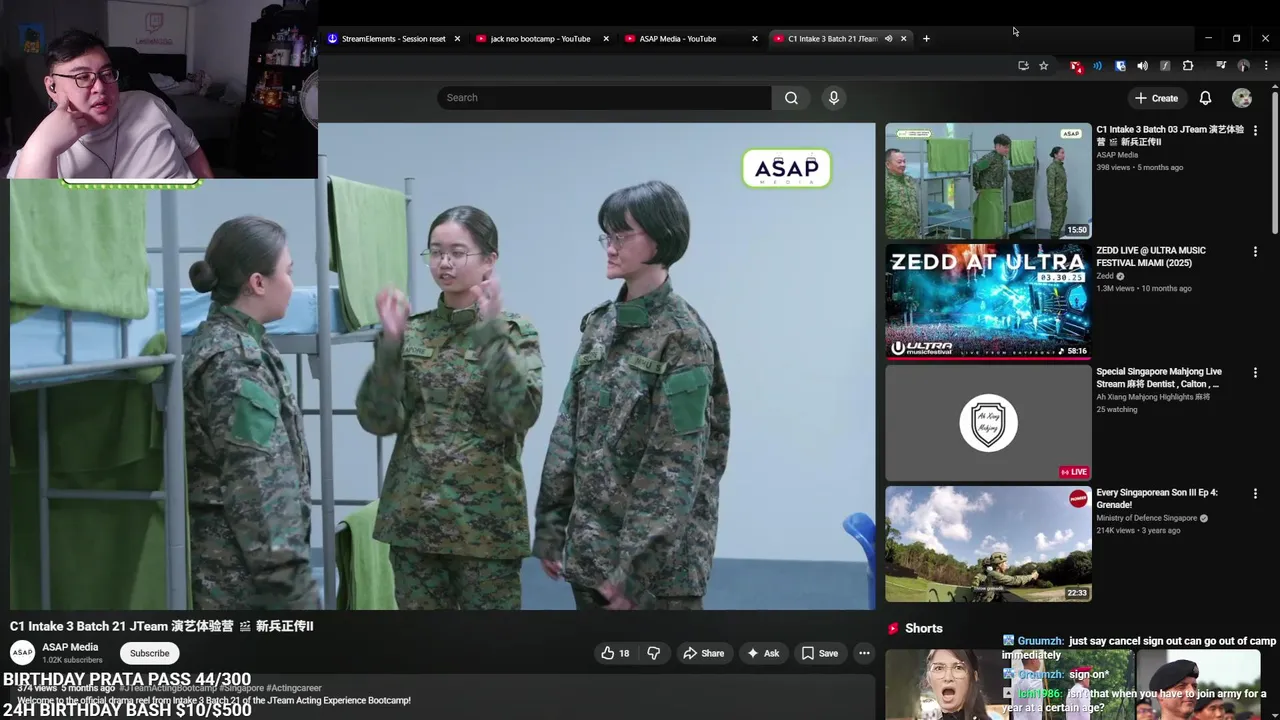Switch to jack neo bootcamp YouTube tab

(x=540, y=39)
